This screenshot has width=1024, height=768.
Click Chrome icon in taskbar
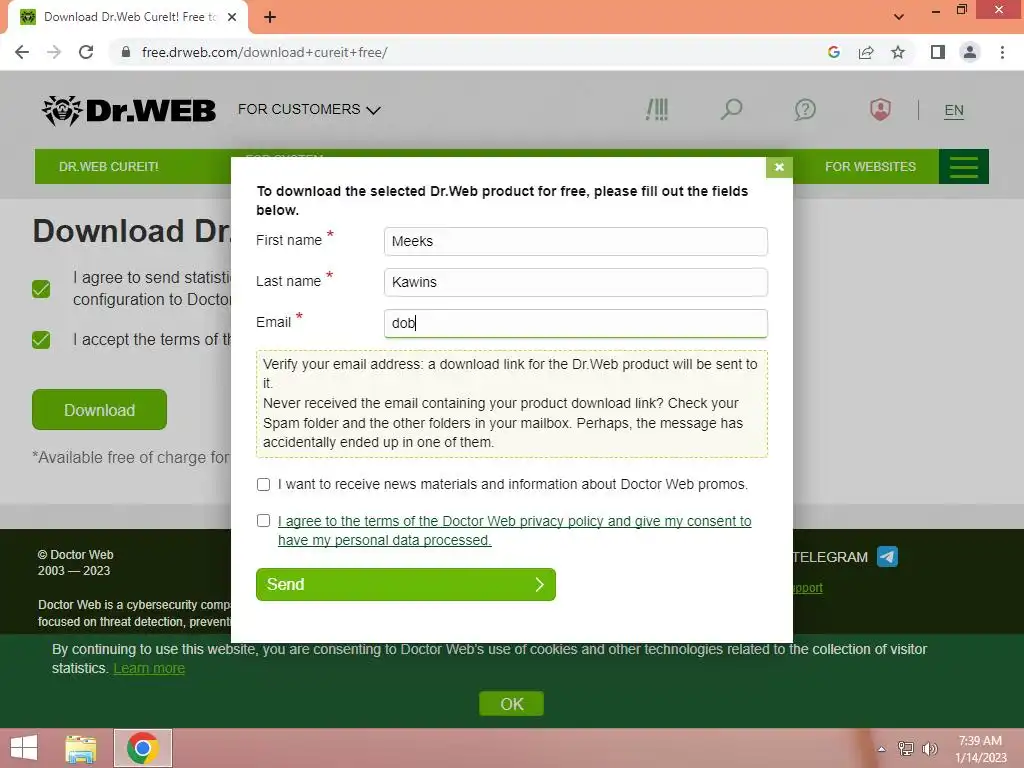tap(143, 748)
